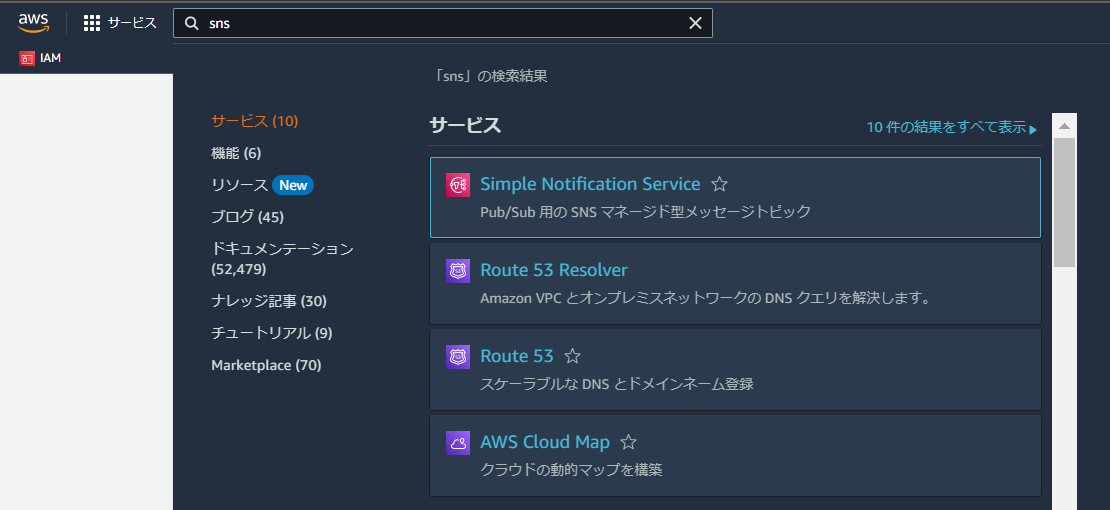Click the Route 53 service icon

[x=458, y=356]
